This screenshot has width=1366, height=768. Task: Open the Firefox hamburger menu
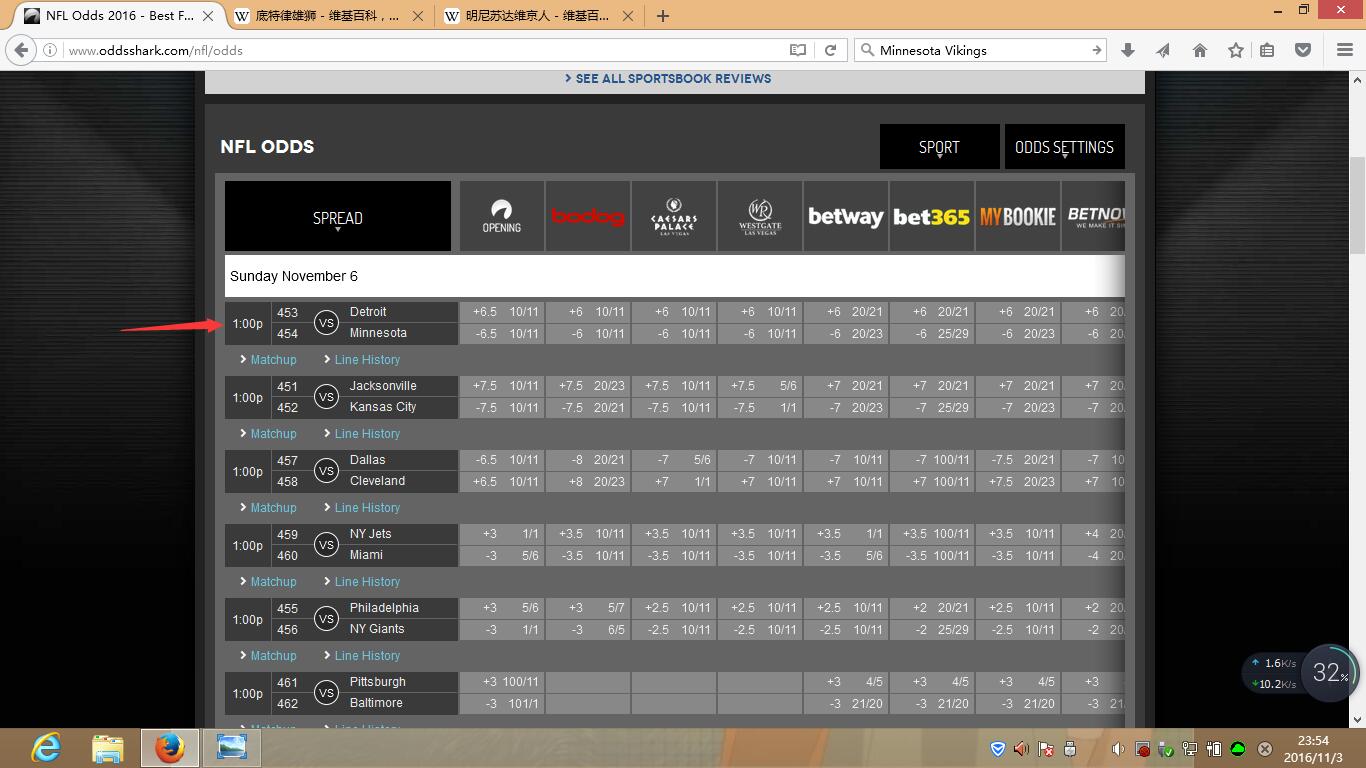1345,50
